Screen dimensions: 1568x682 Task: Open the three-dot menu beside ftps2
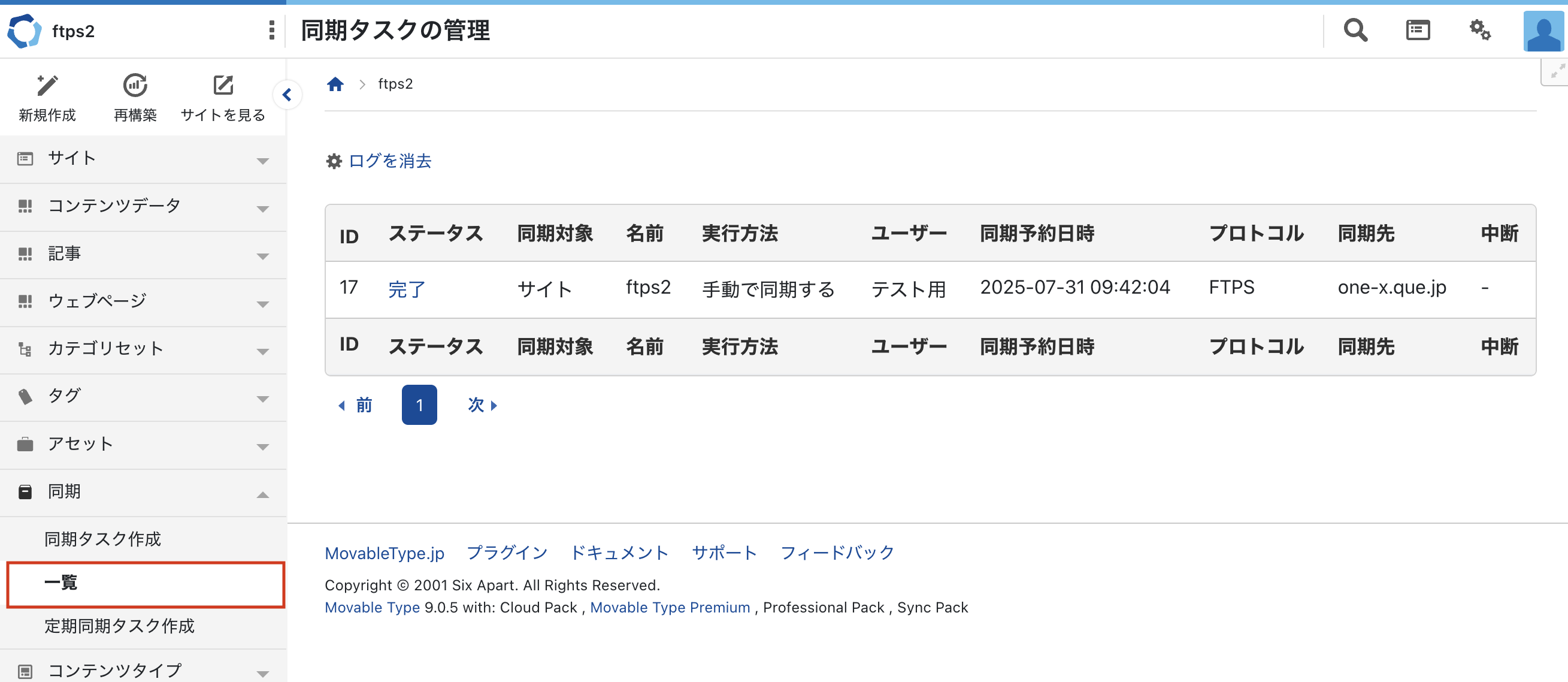(x=271, y=30)
